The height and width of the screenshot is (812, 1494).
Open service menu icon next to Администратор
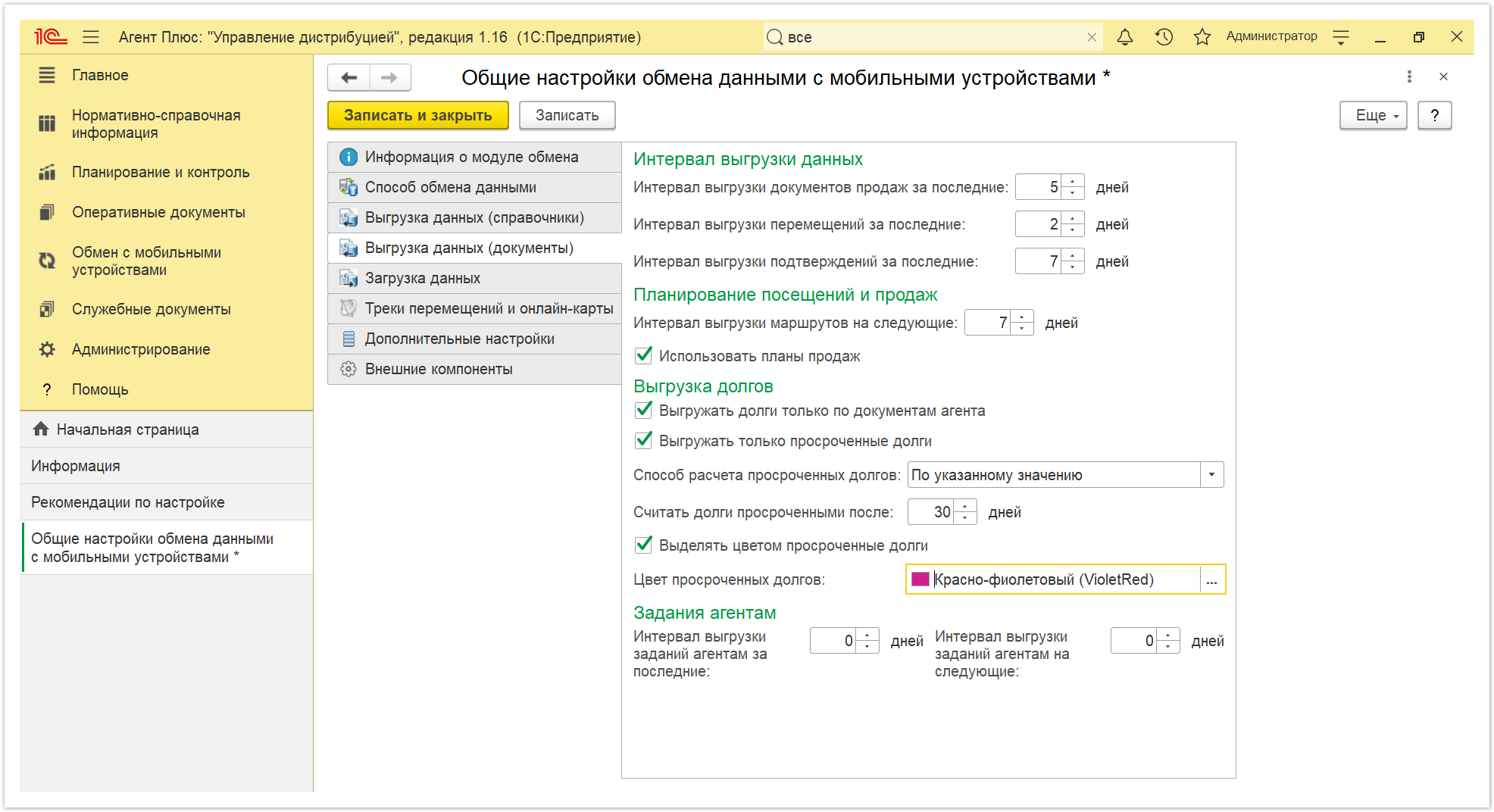coord(1341,36)
